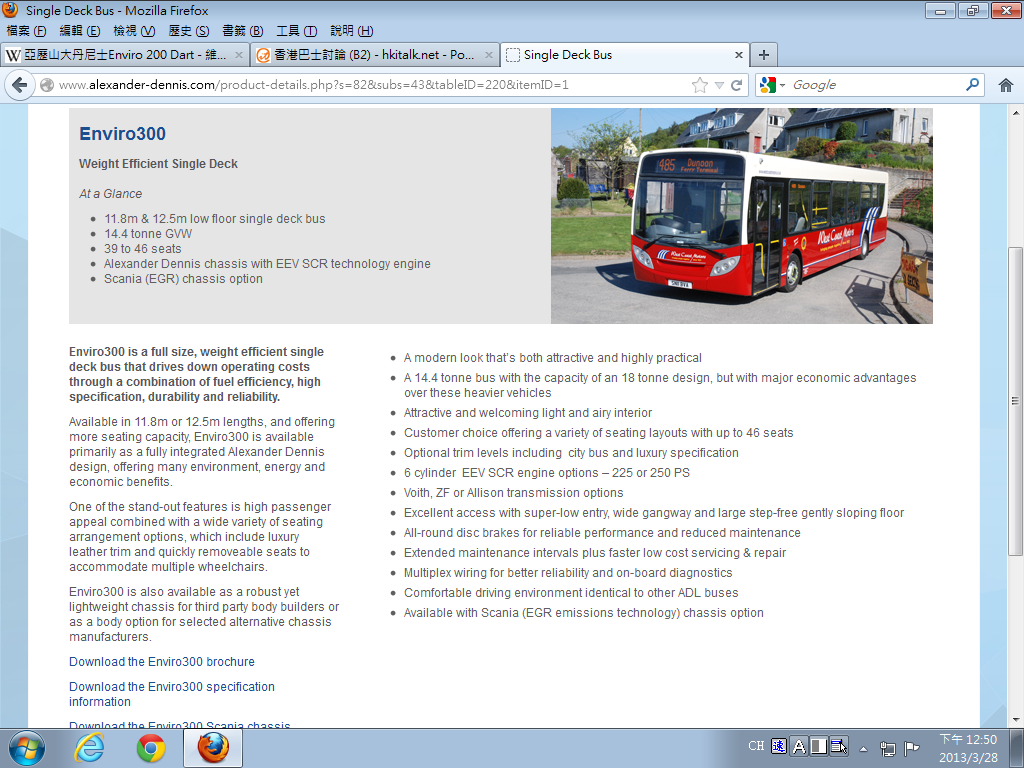The image size is (1024, 768).
Task: Click the Enviro300 heading
Action: point(122,134)
